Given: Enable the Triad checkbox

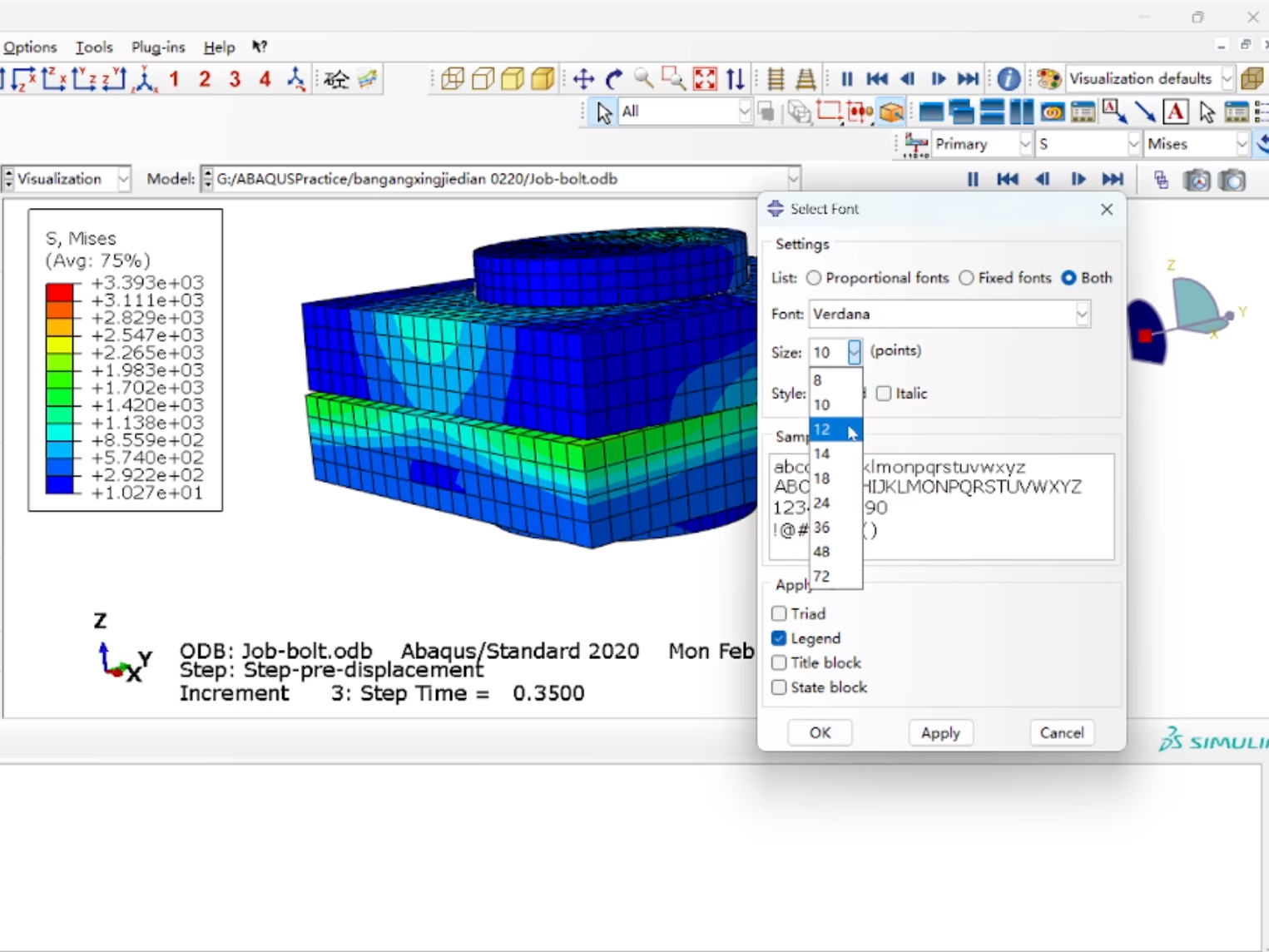Looking at the screenshot, I should click(x=779, y=613).
